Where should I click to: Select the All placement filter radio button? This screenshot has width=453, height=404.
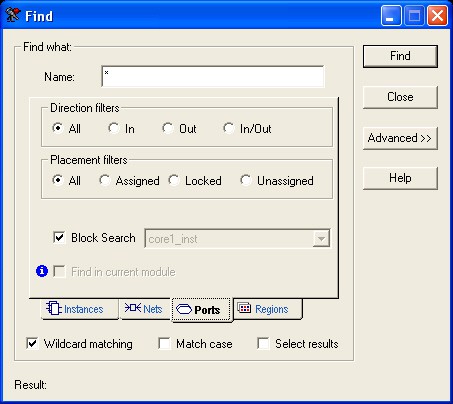[x=58, y=180]
